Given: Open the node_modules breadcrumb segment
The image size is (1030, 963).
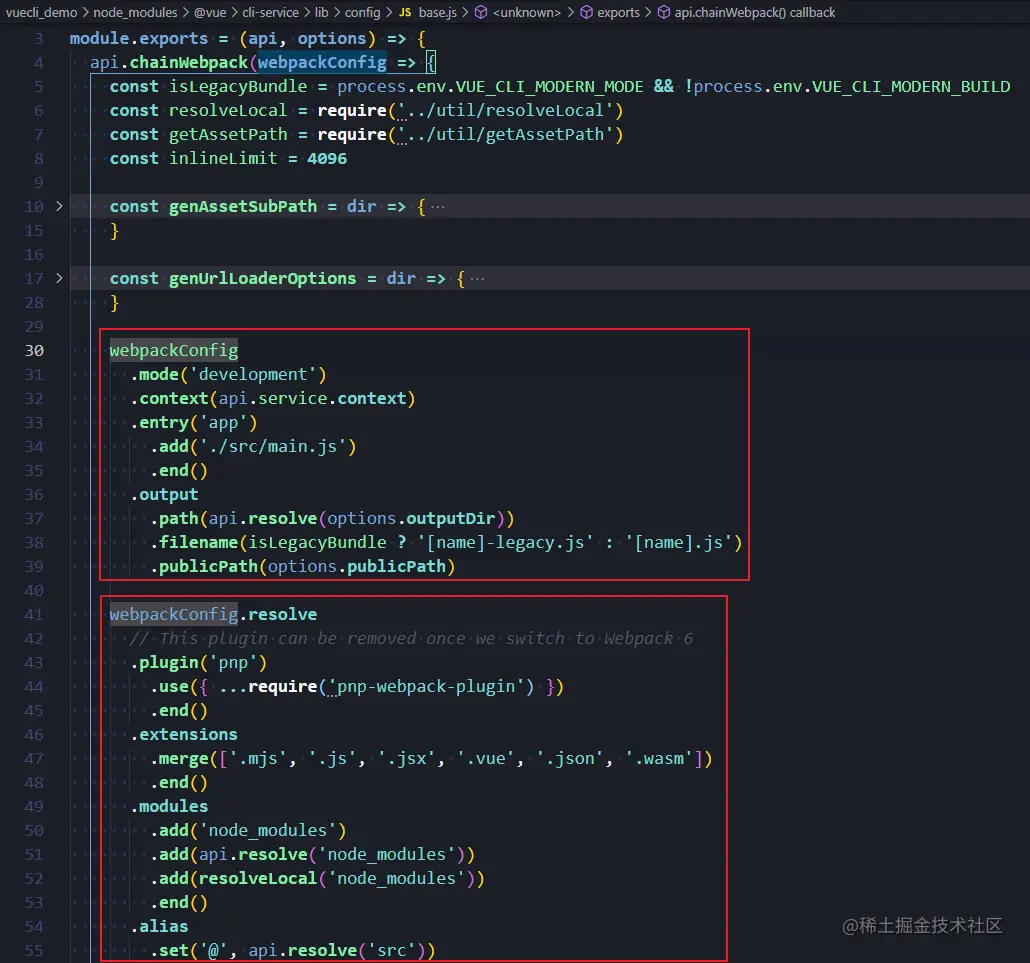Looking at the screenshot, I should pyautogui.click(x=135, y=12).
